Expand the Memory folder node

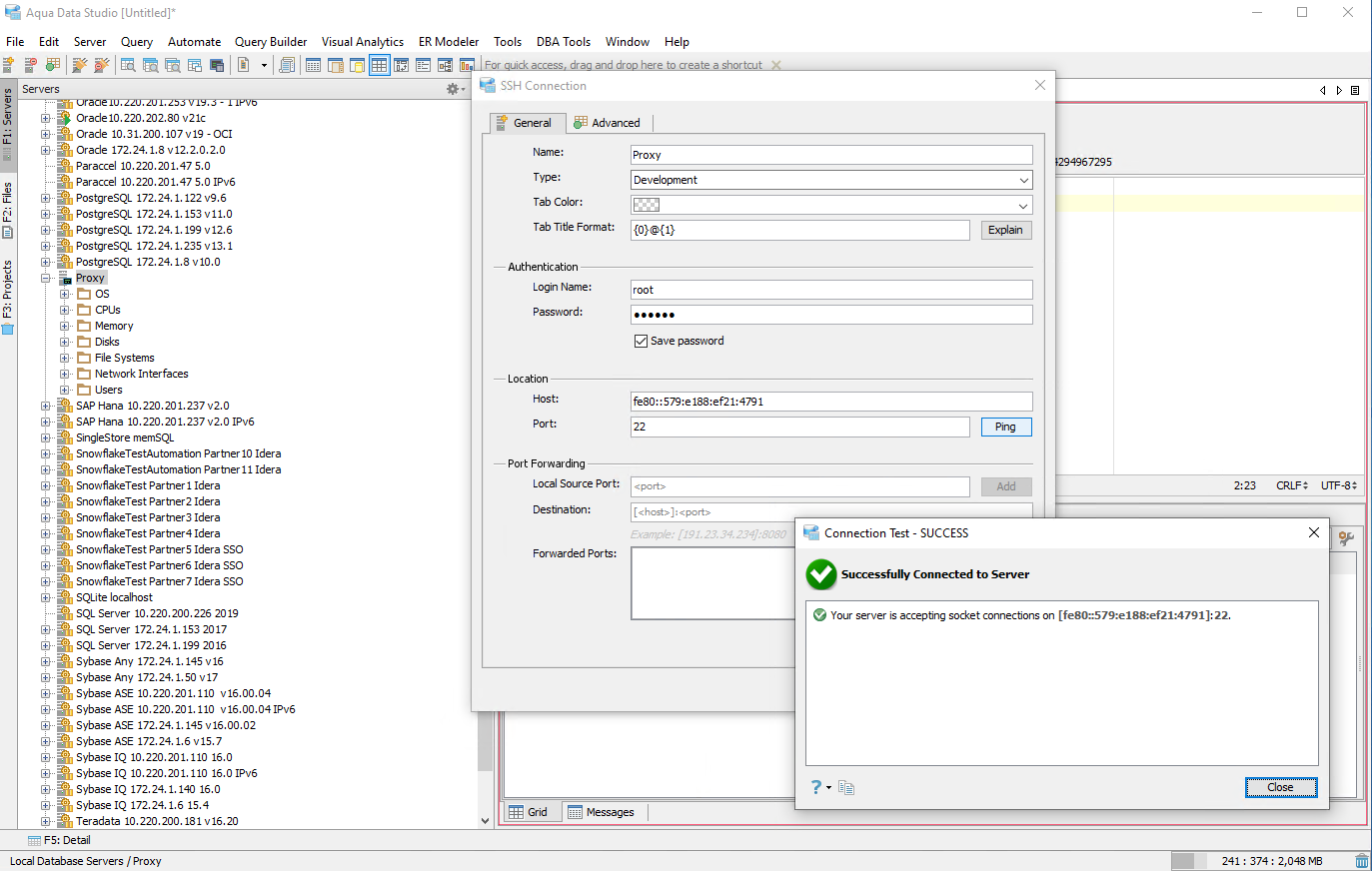(x=65, y=326)
